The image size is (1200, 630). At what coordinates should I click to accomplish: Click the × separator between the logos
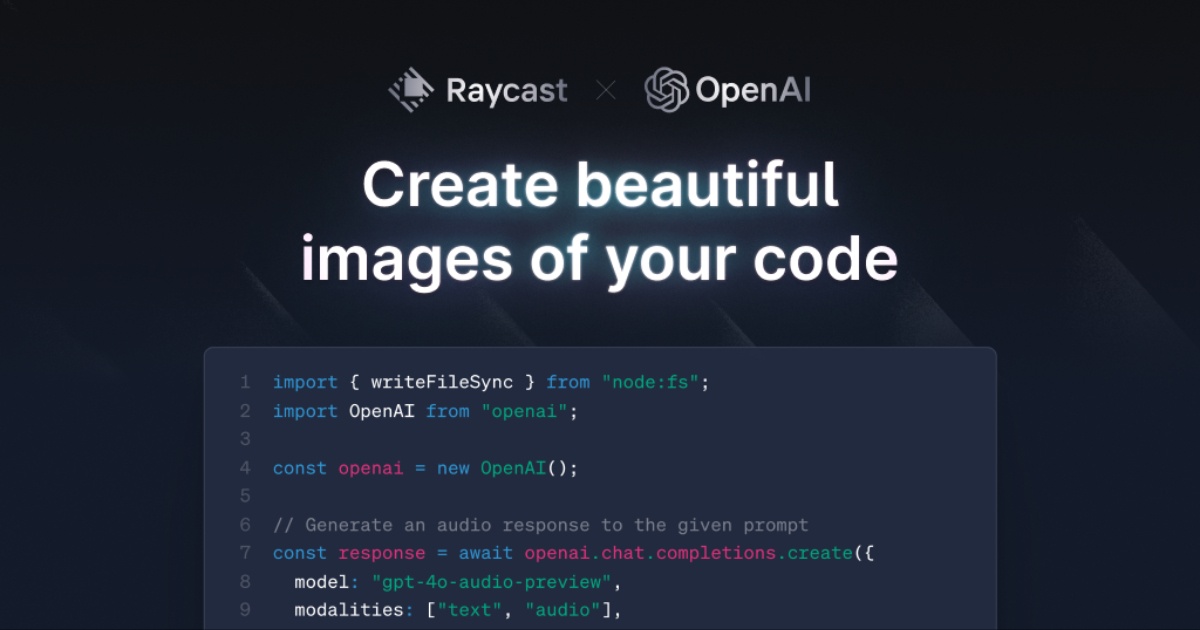606,92
